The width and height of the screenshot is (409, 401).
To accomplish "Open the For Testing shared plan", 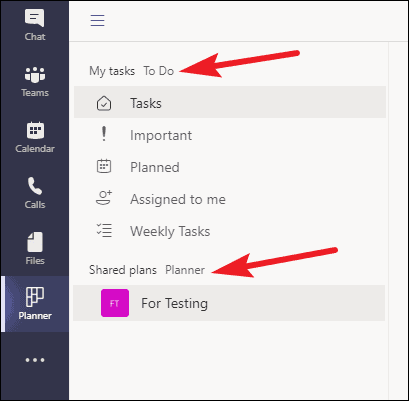I will (x=229, y=303).
